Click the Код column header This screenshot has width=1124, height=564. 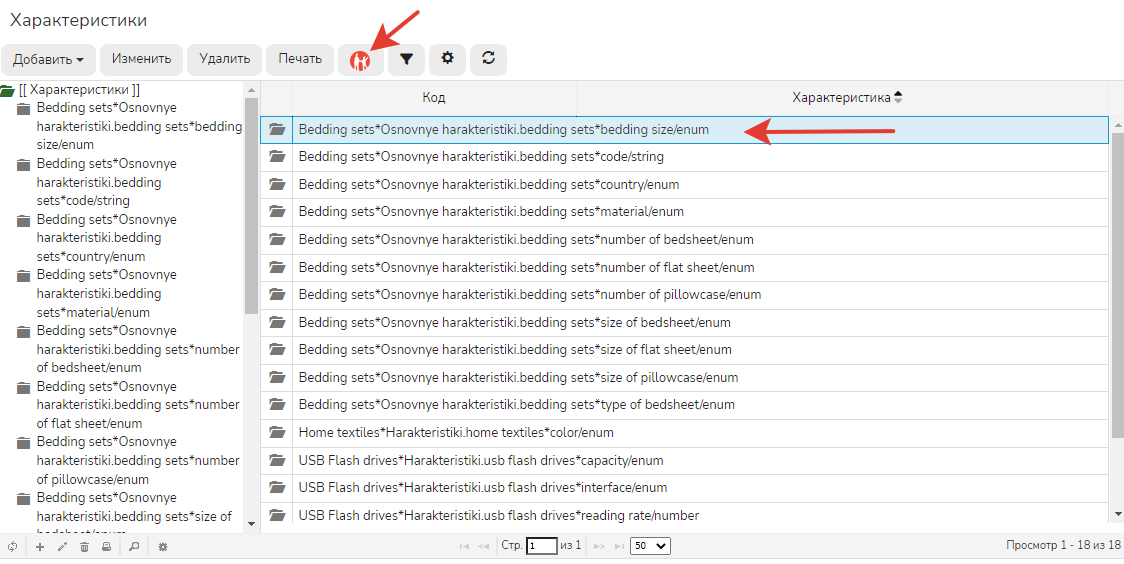coord(433,97)
